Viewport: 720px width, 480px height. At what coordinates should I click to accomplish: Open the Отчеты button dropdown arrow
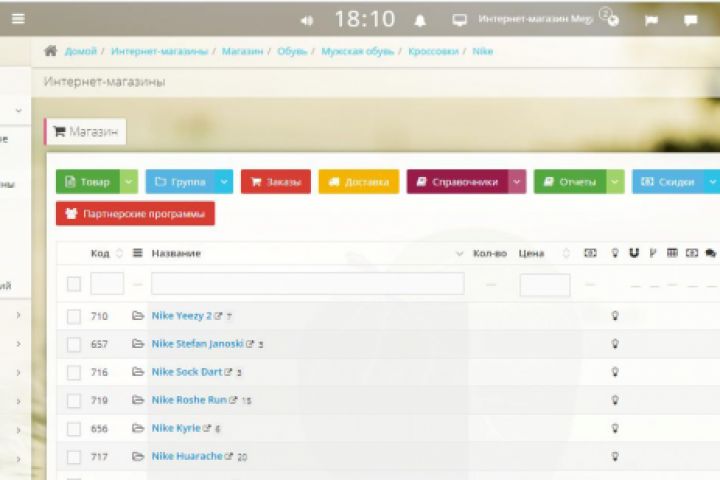(x=615, y=182)
